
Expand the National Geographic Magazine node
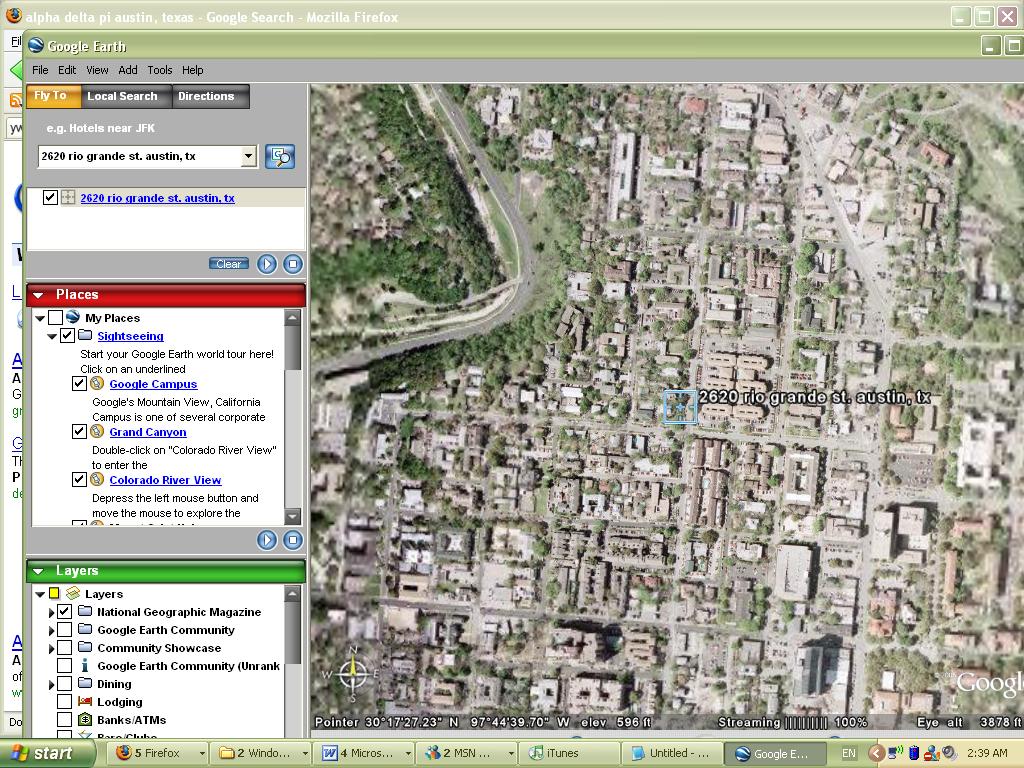point(52,613)
